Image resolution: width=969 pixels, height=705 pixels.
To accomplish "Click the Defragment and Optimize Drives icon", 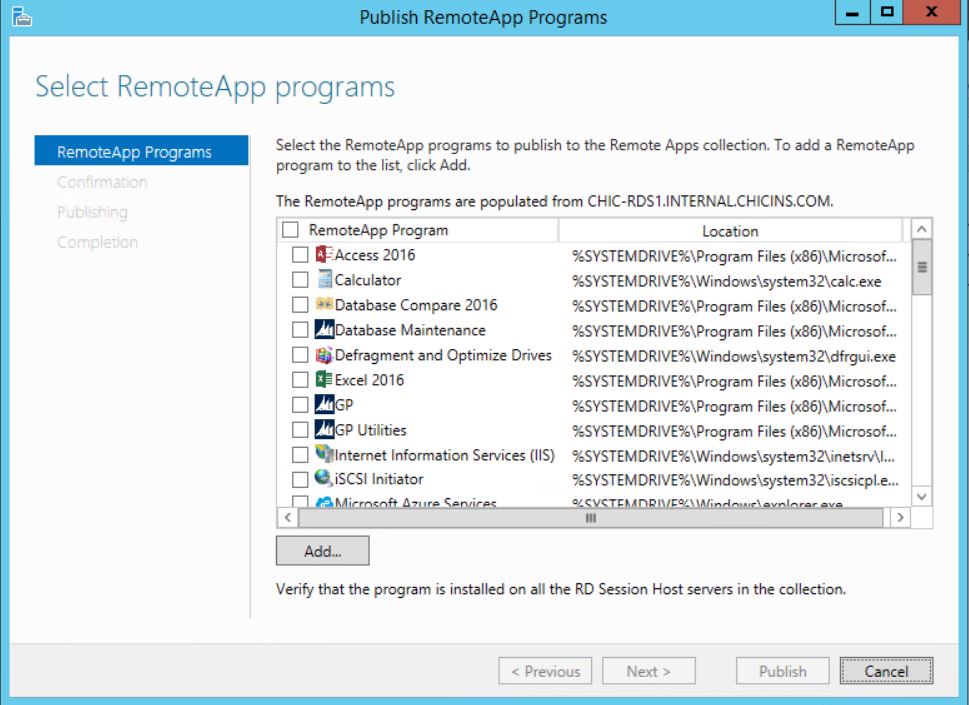I will (324, 355).
